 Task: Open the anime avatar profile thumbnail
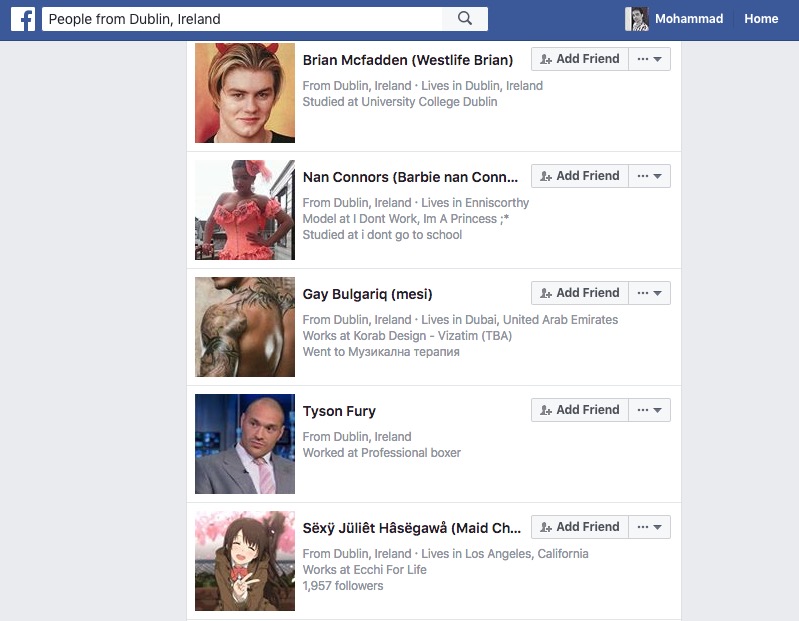(245, 561)
